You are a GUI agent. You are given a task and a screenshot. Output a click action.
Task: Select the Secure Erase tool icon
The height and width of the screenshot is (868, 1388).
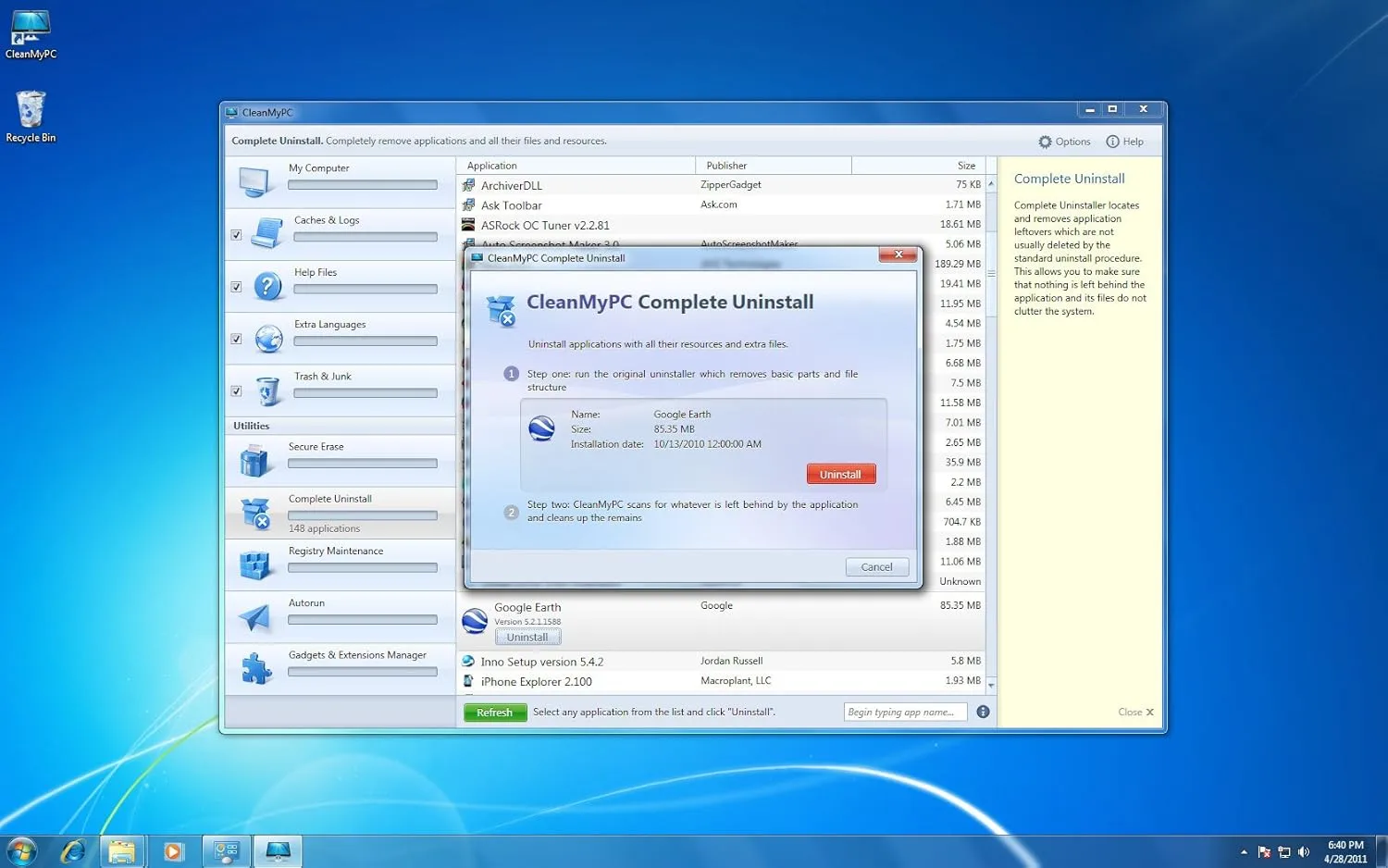[255, 460]
